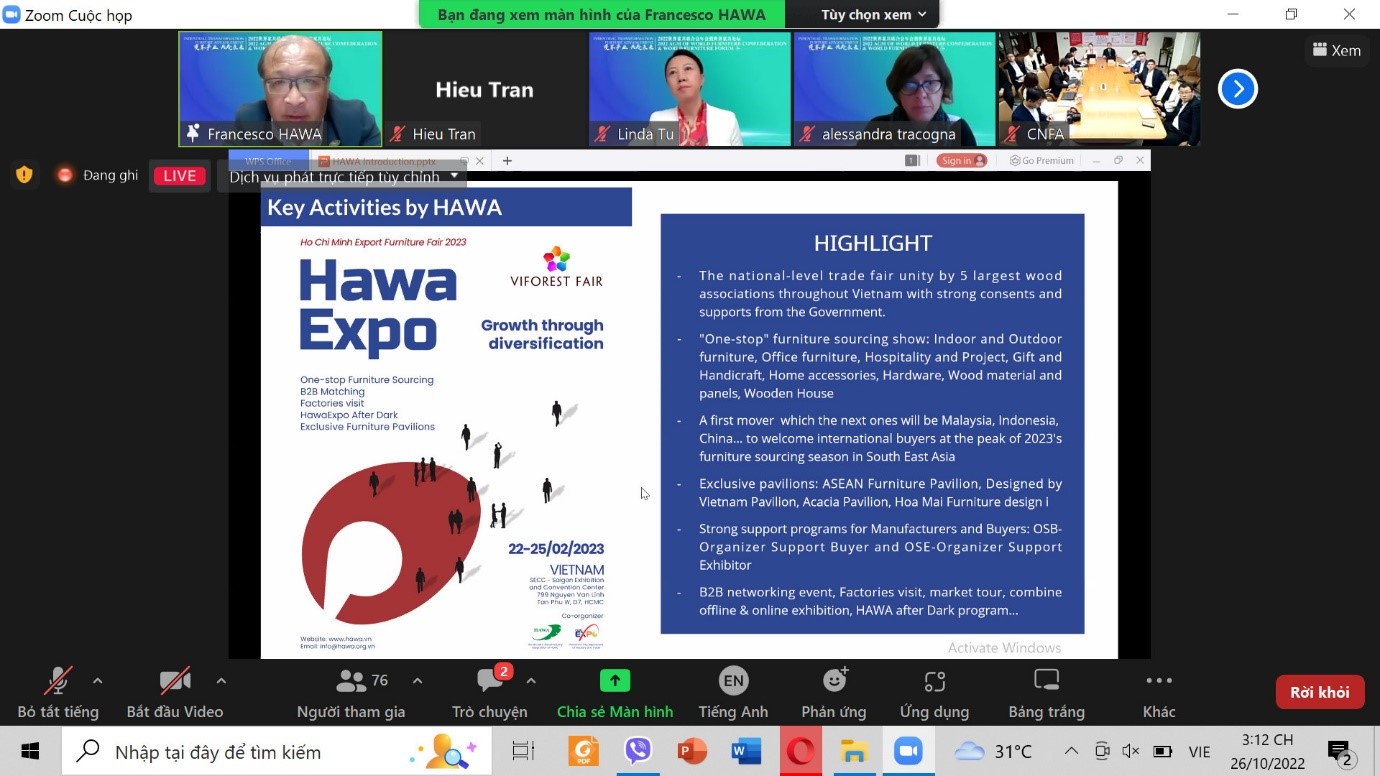Show hidden system tray icons arrow
The height and width of the screenshot is (776, 1380).
[1071, 751]
